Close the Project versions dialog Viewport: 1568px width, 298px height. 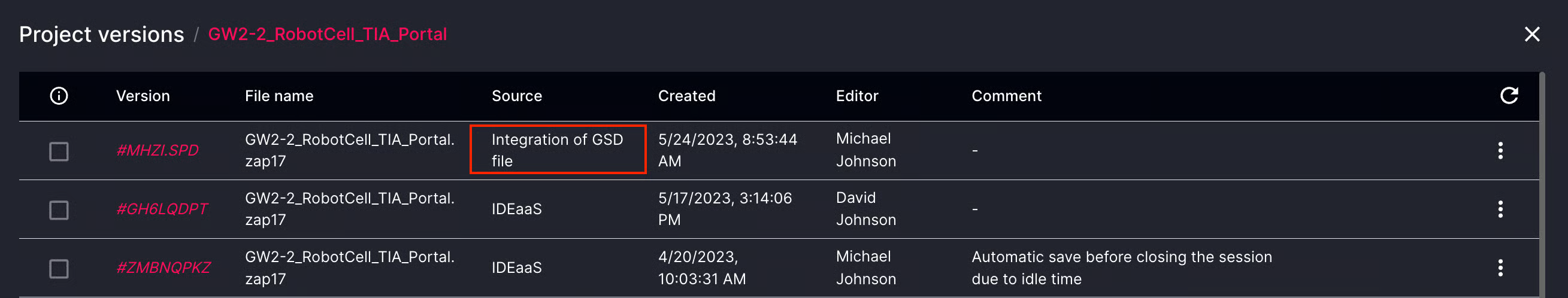[1531, 34]
